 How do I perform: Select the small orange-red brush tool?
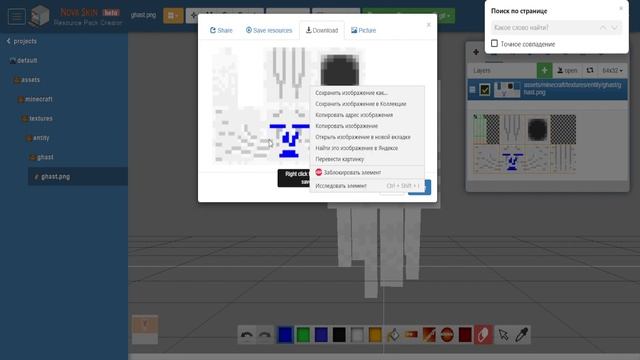click(x=411, y=335)
